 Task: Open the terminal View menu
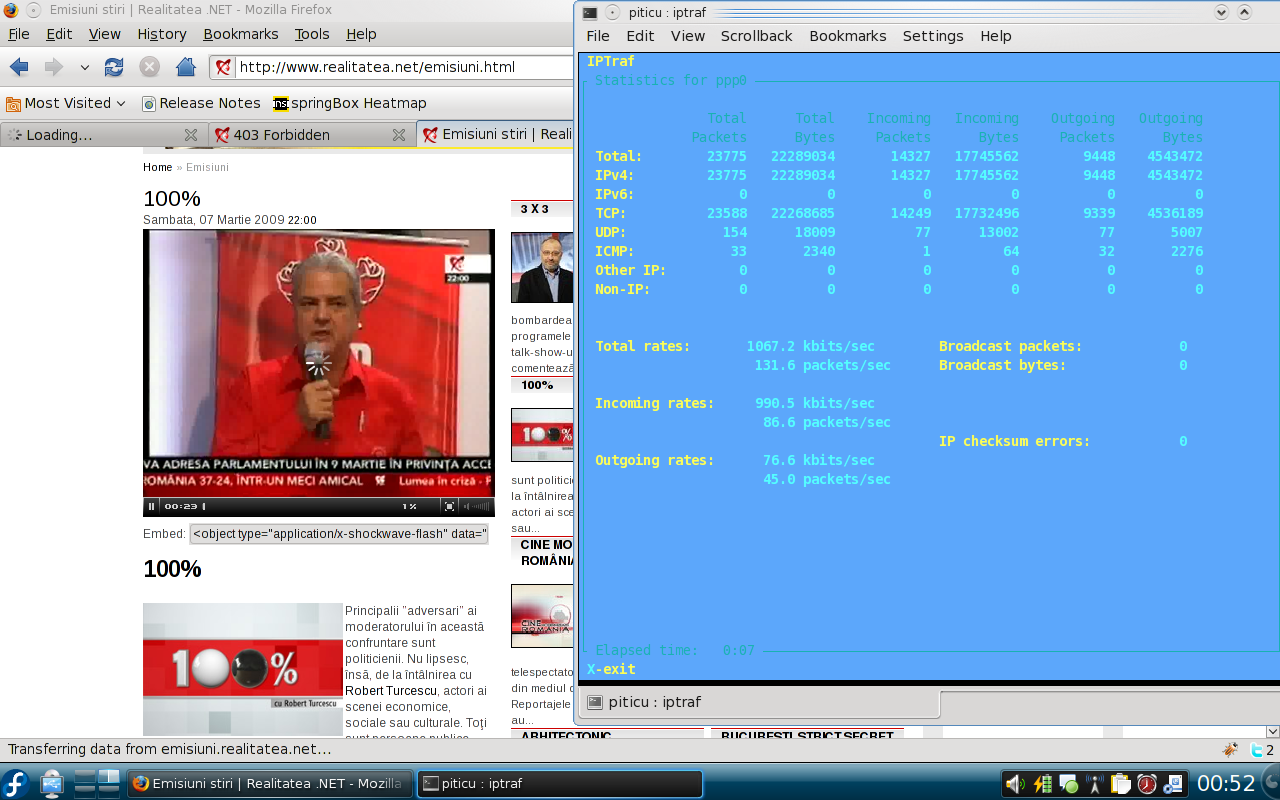(x=688, y=36)
